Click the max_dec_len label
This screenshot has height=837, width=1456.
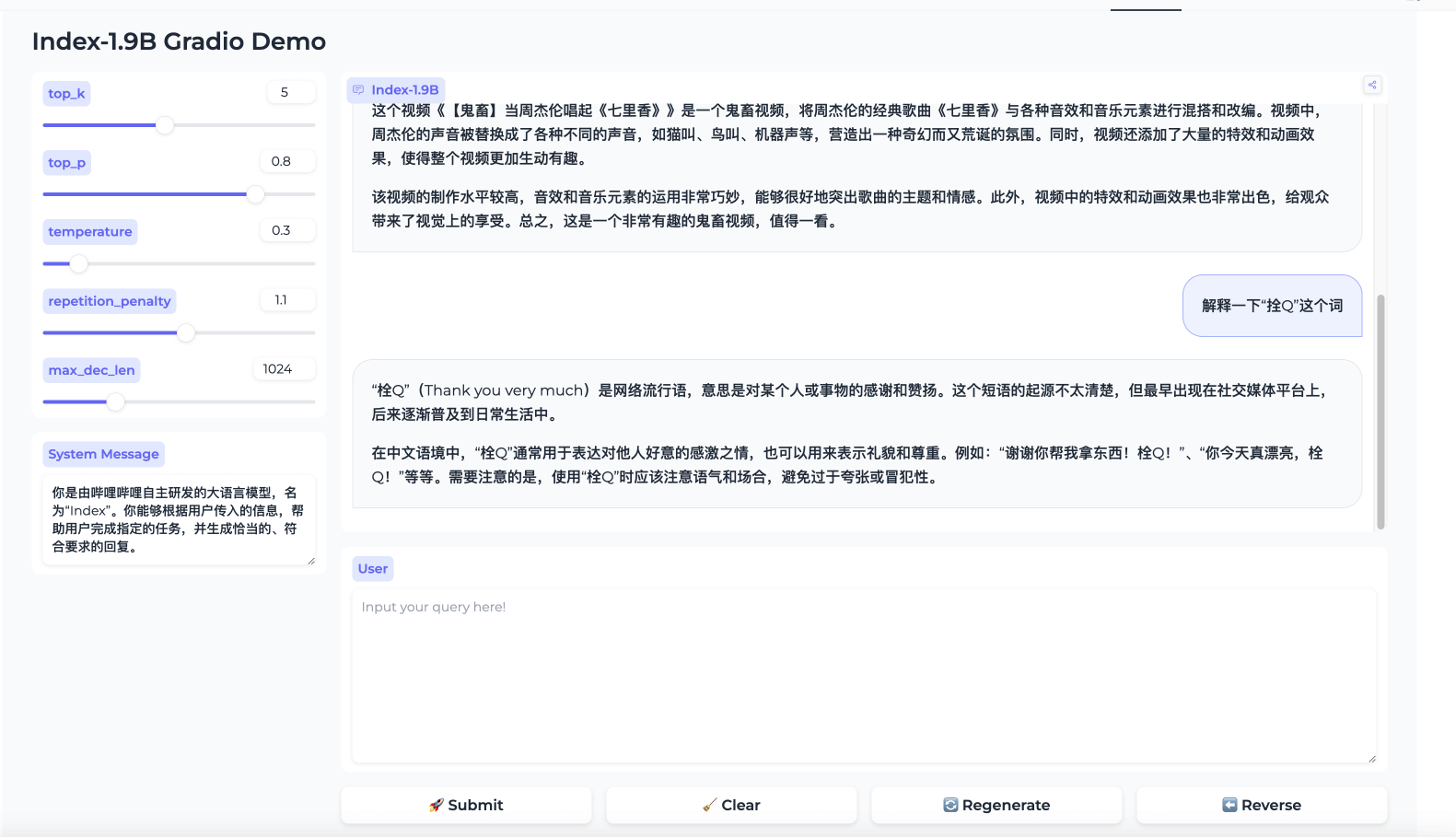pos(91,370)
